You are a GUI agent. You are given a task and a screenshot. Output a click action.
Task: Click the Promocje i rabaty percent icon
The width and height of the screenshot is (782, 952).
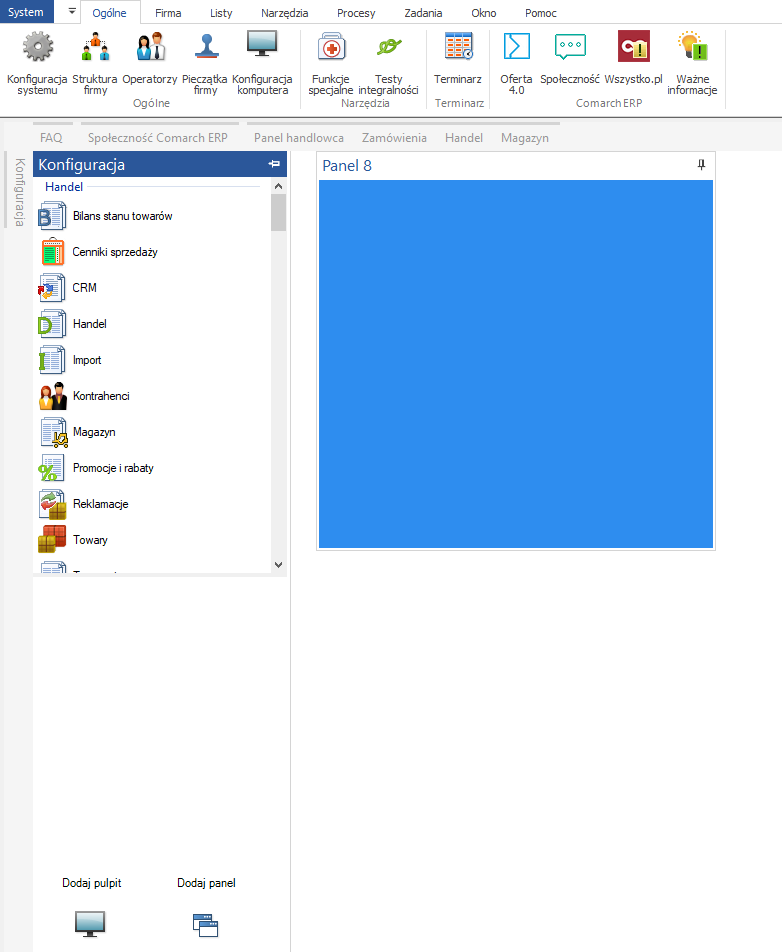pos(52,468)
